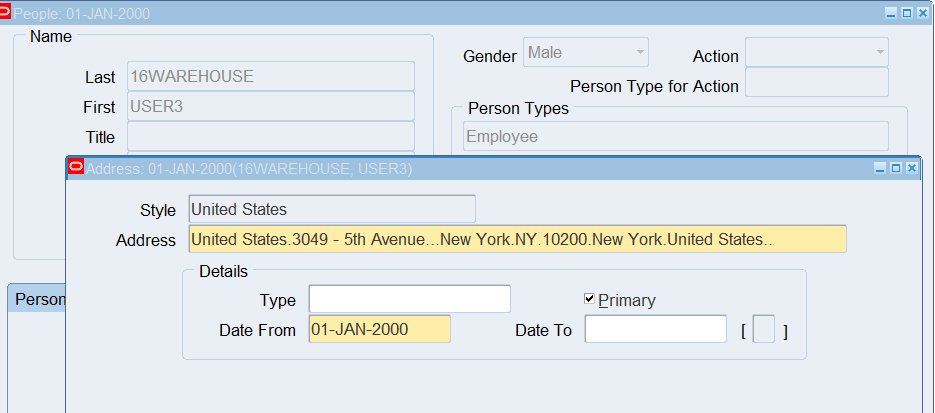Click into the Date To field
Screen dimensions: 935x413
pos(655,329)
